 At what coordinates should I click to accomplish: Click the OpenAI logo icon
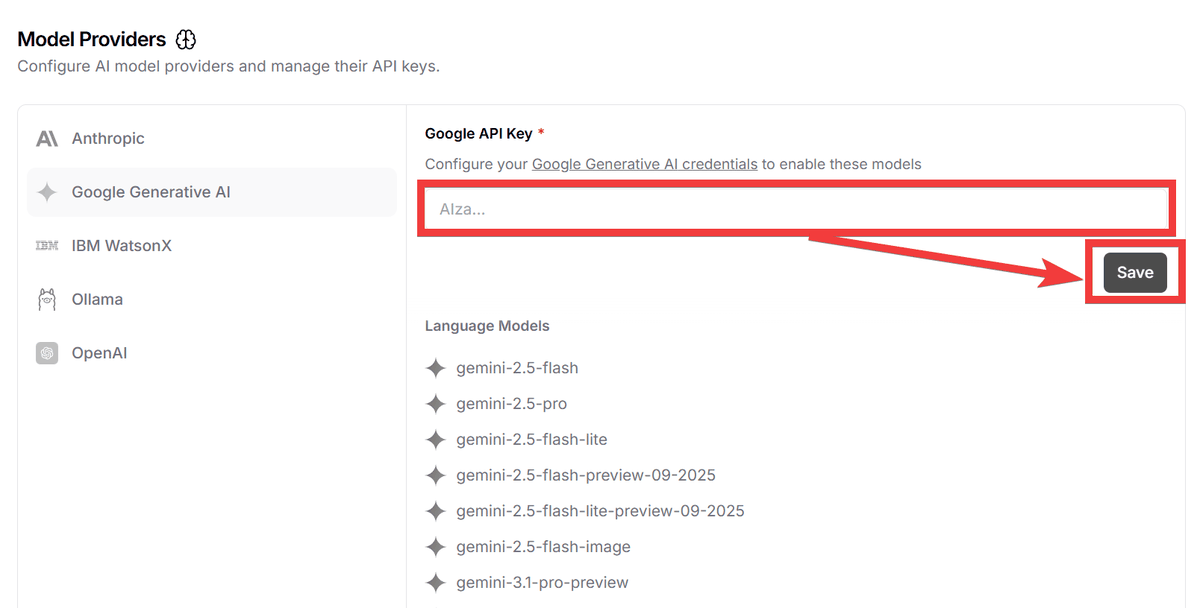(47, 354)
